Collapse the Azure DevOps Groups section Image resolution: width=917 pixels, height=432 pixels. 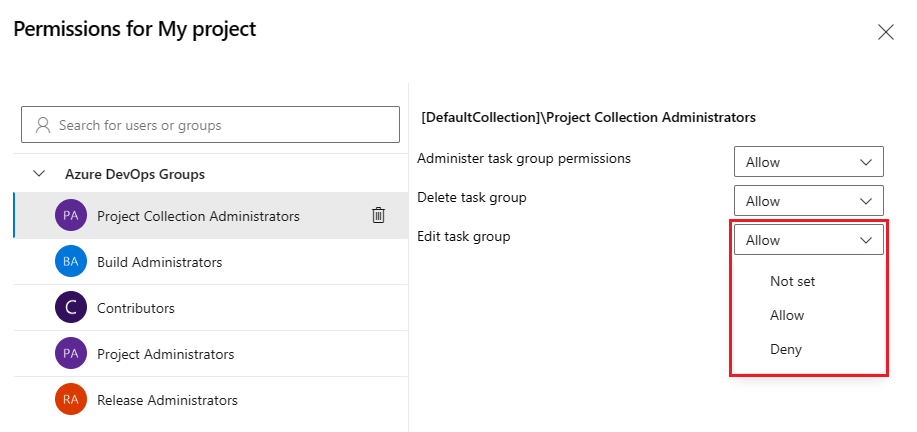point(39,174)
